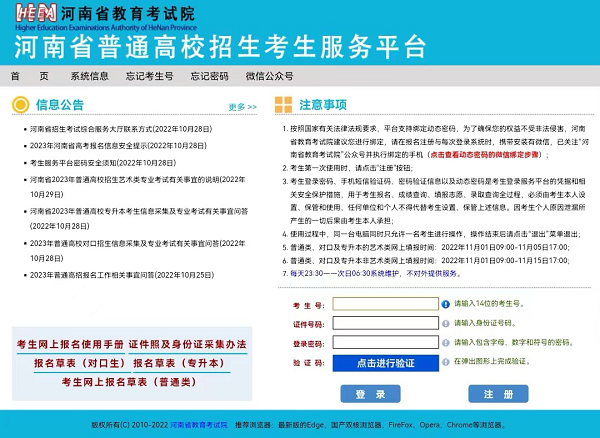This screenshot has width=600, height=438.
Task: Open 报名草表（对口生）link
Action: tap(77, 363)
